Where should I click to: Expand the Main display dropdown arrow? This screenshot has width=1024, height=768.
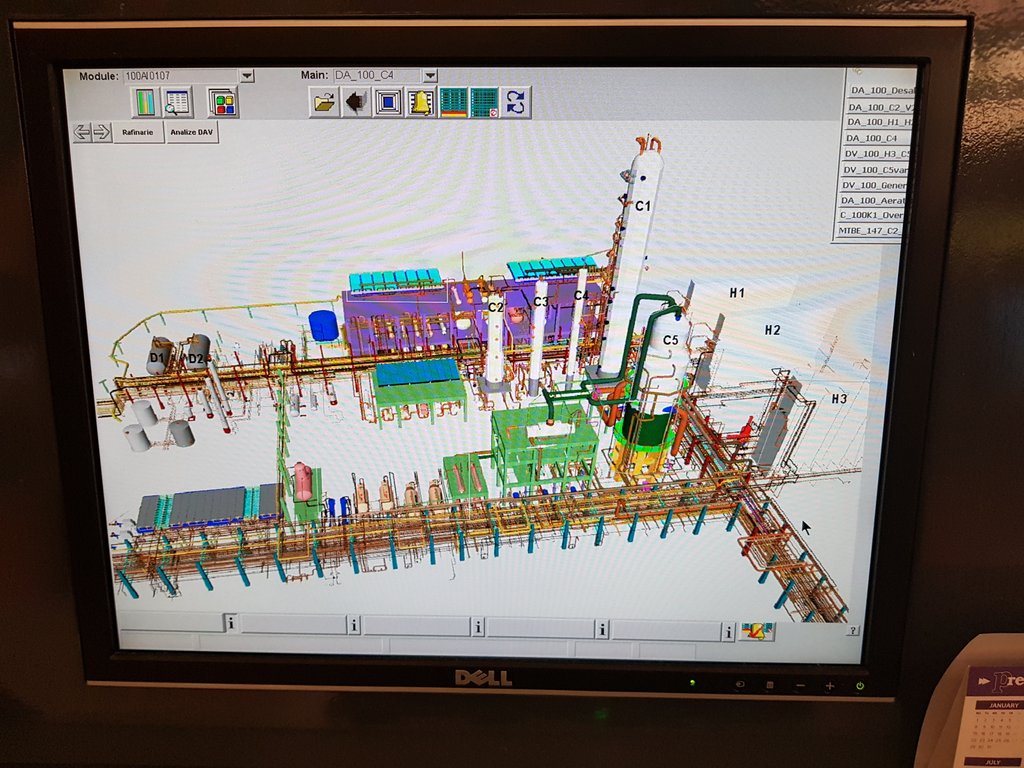click(x=430, y=76)
